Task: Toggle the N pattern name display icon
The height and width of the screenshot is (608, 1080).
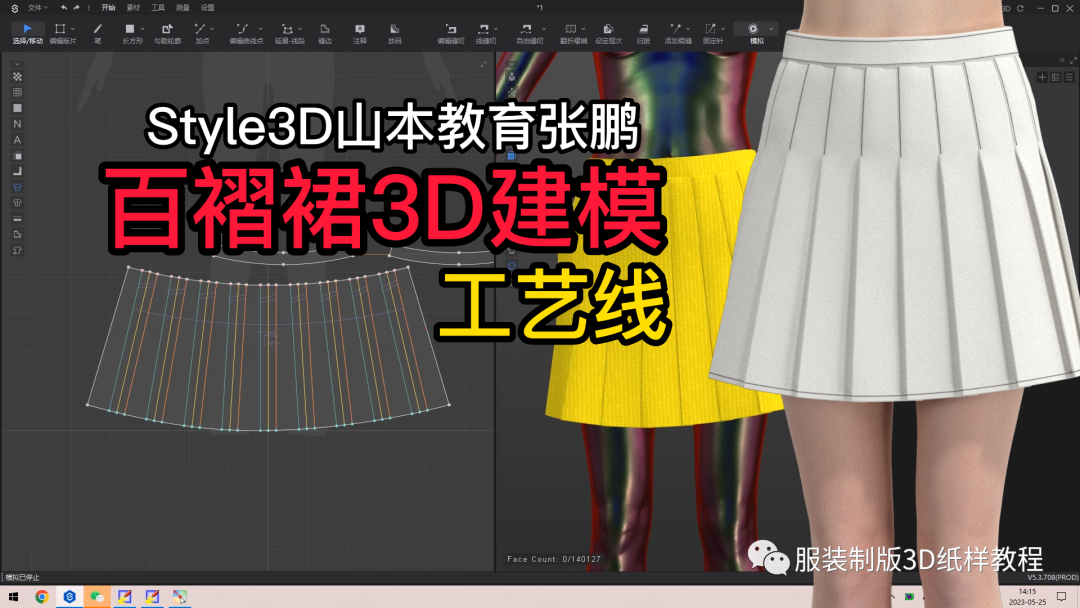Action: (x=17, y=124)
